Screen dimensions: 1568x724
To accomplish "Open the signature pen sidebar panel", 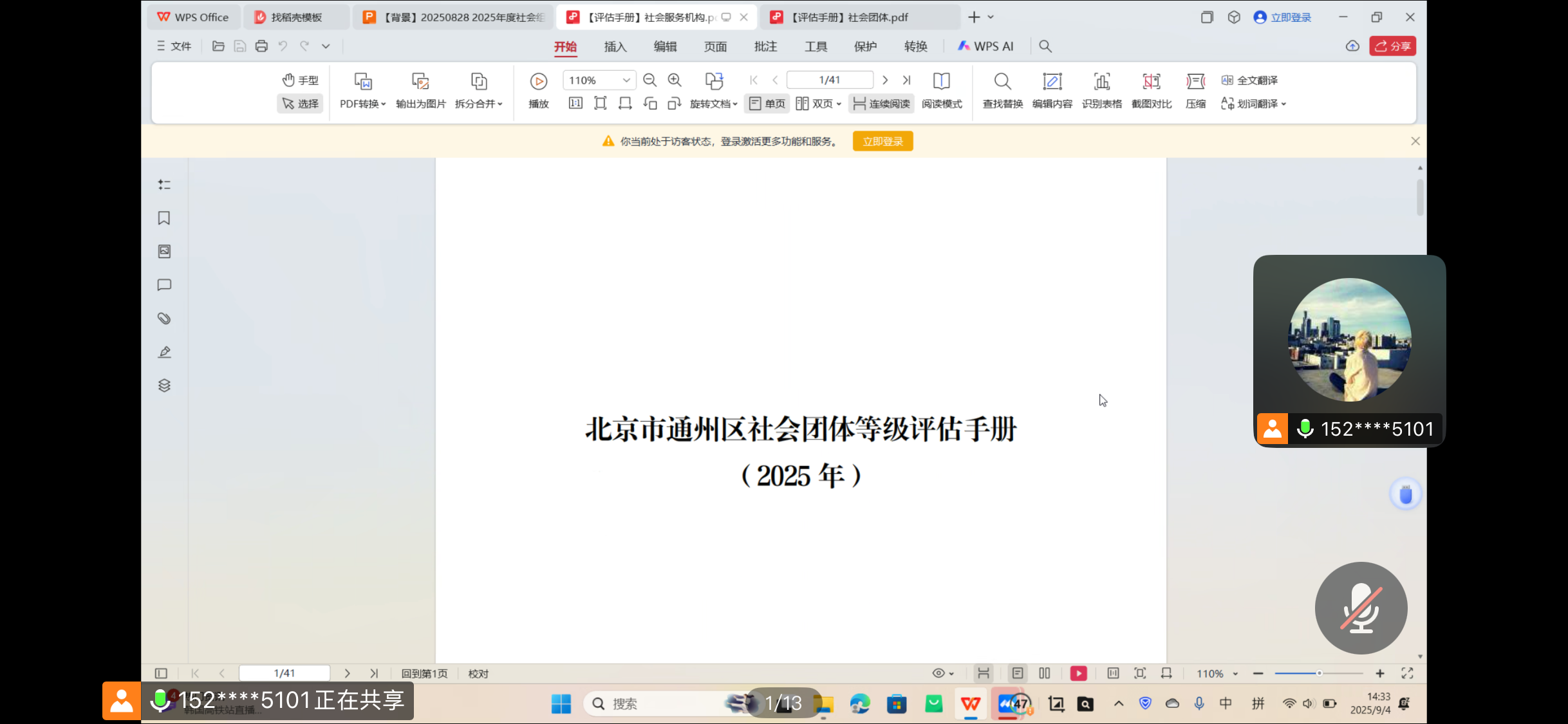I will pos(164,352).
